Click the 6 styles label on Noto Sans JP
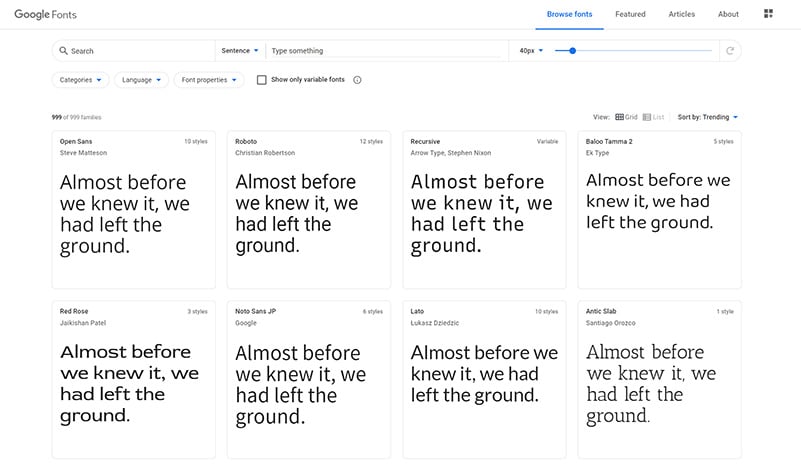This screenshot has width=801, height=464. [373, 312]
